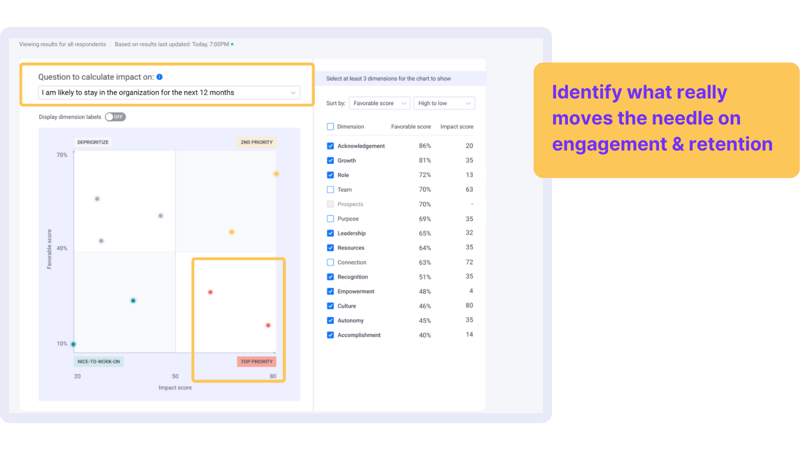Click Connection's impact score 72
Viewport: 800px width, 450px height.
tap(469, 262)
